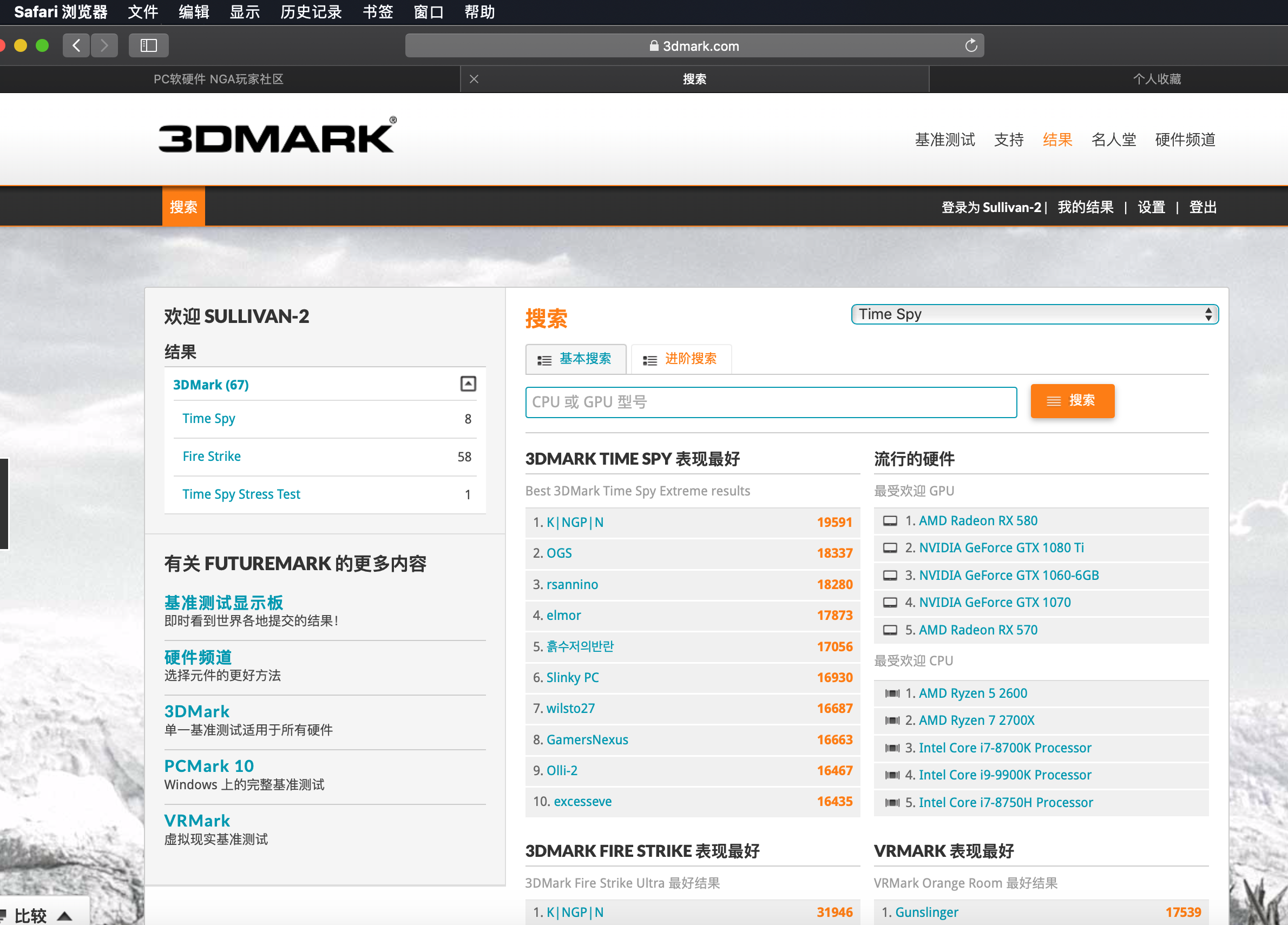Click the CPU chip icon beside AMD Ryzen 5 2600
The height and width of the screenshot is (925, 1288).
click(x=893, y=693)
